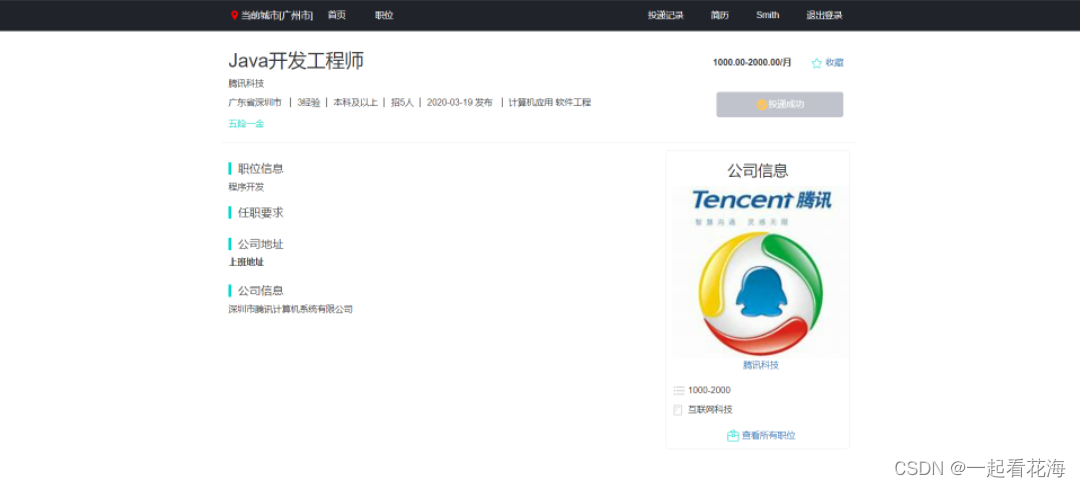The height and width of the screenshot is (487, 1081).
Task: Click the Java开发工程师 job title
Action: click(296, 61)
